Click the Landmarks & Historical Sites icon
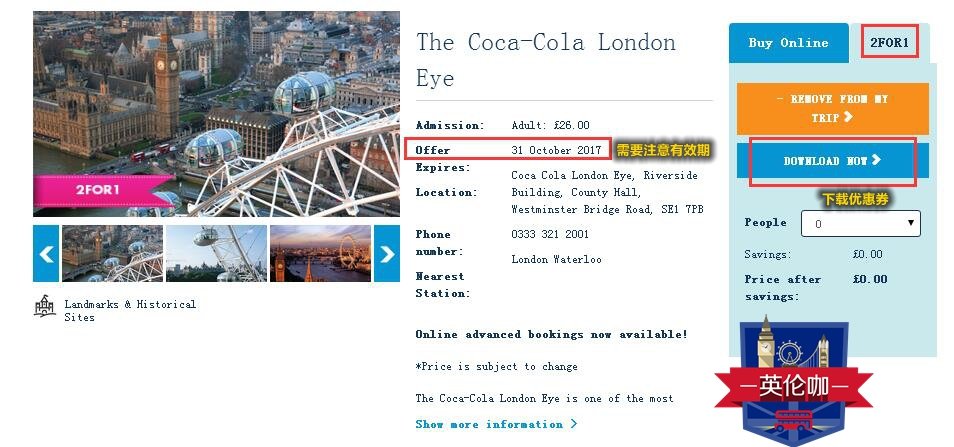This screenshot has height=447, width=954. click(45, 308)
